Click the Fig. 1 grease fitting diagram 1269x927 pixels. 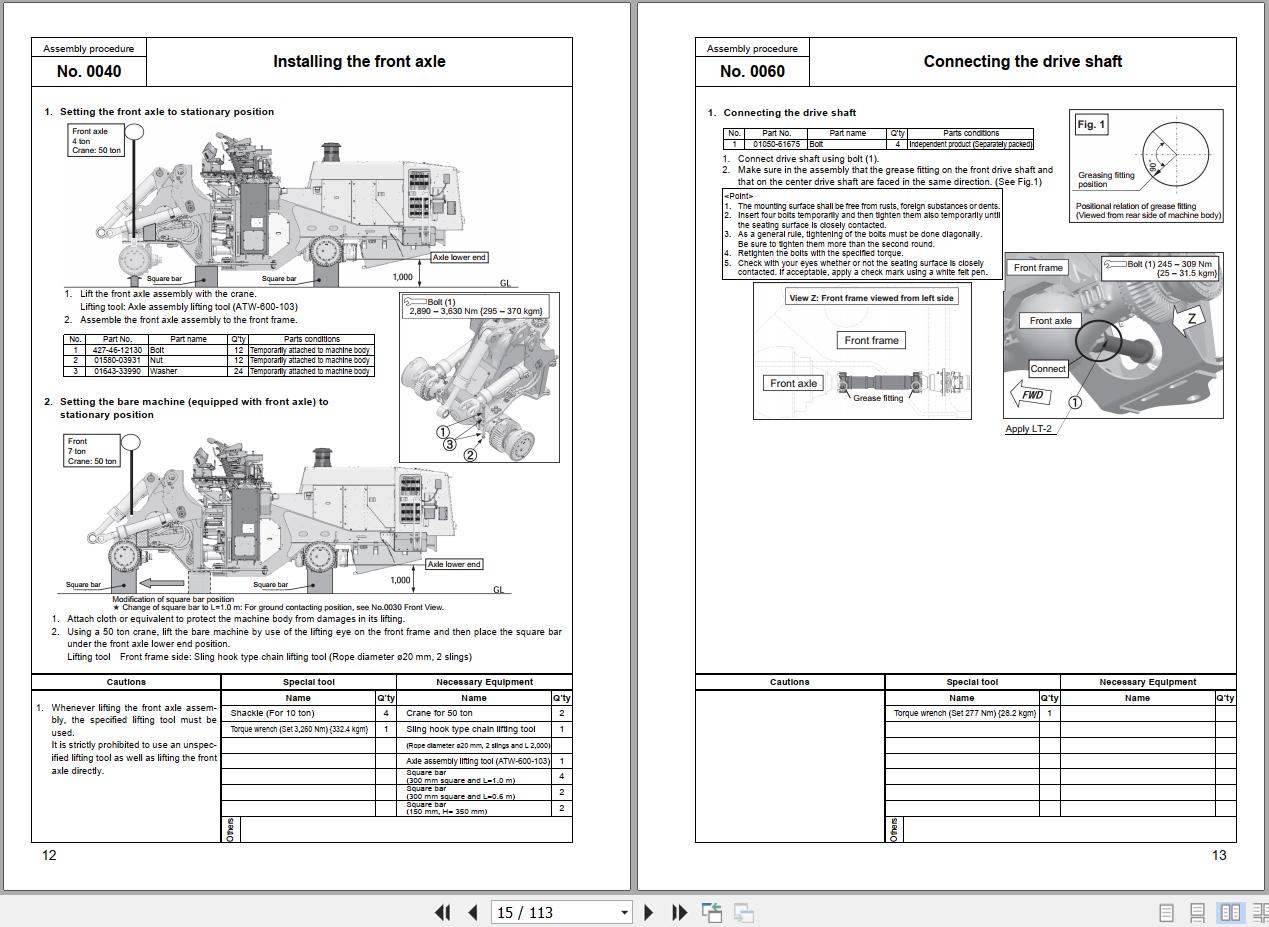pyautogui.click(x=1146, y=166)
